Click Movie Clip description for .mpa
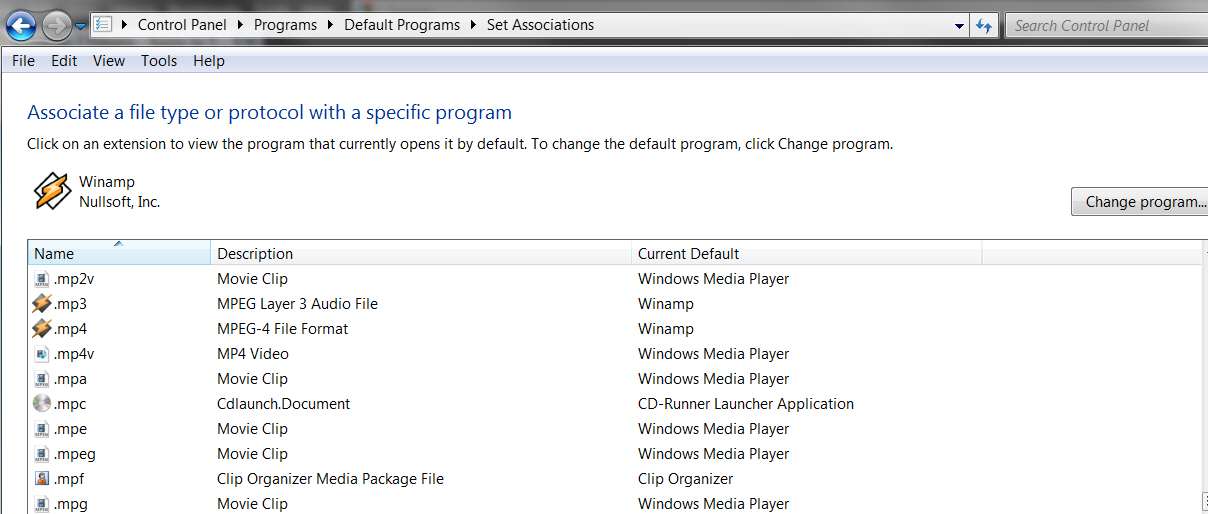 click(252, 379)
